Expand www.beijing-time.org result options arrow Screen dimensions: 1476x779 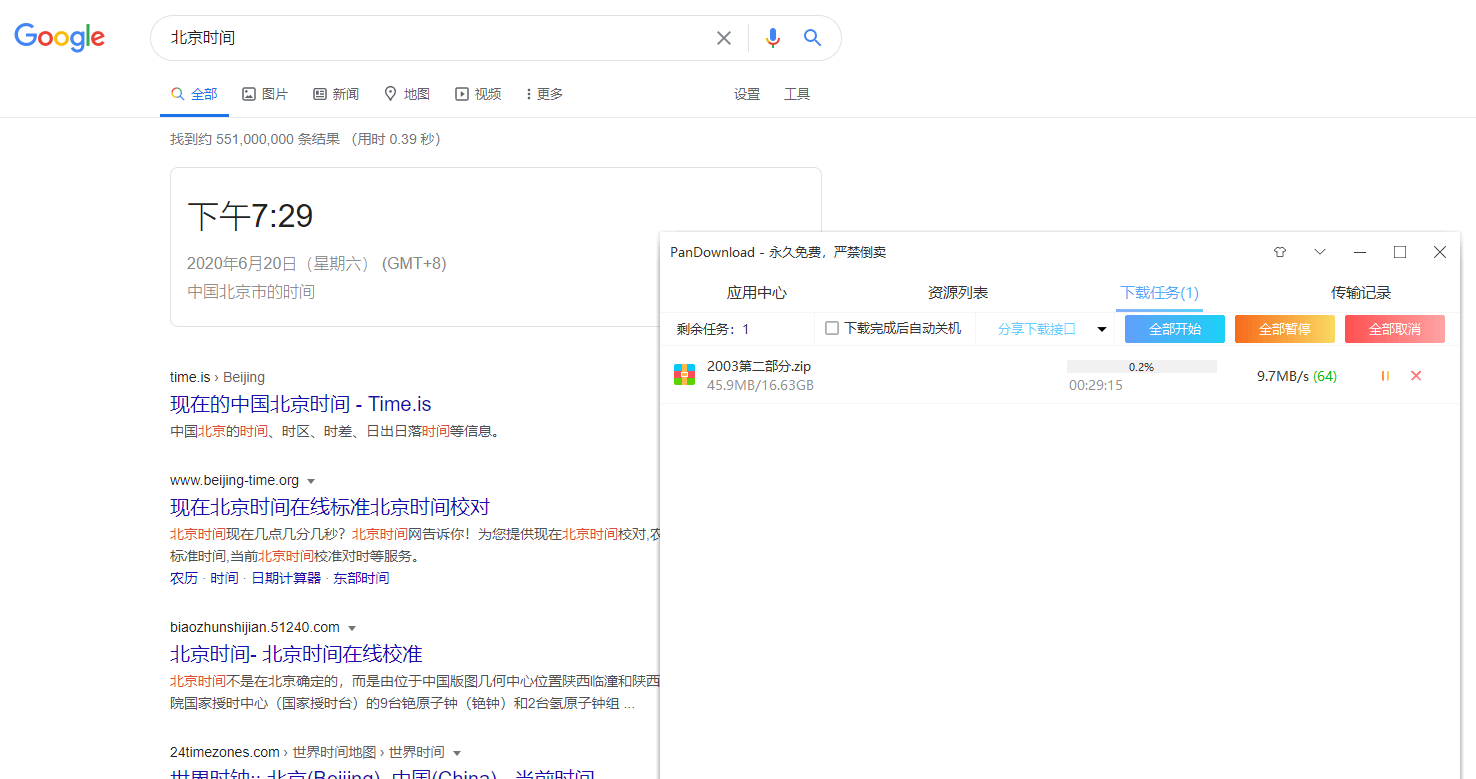click(x=311, y=481)
